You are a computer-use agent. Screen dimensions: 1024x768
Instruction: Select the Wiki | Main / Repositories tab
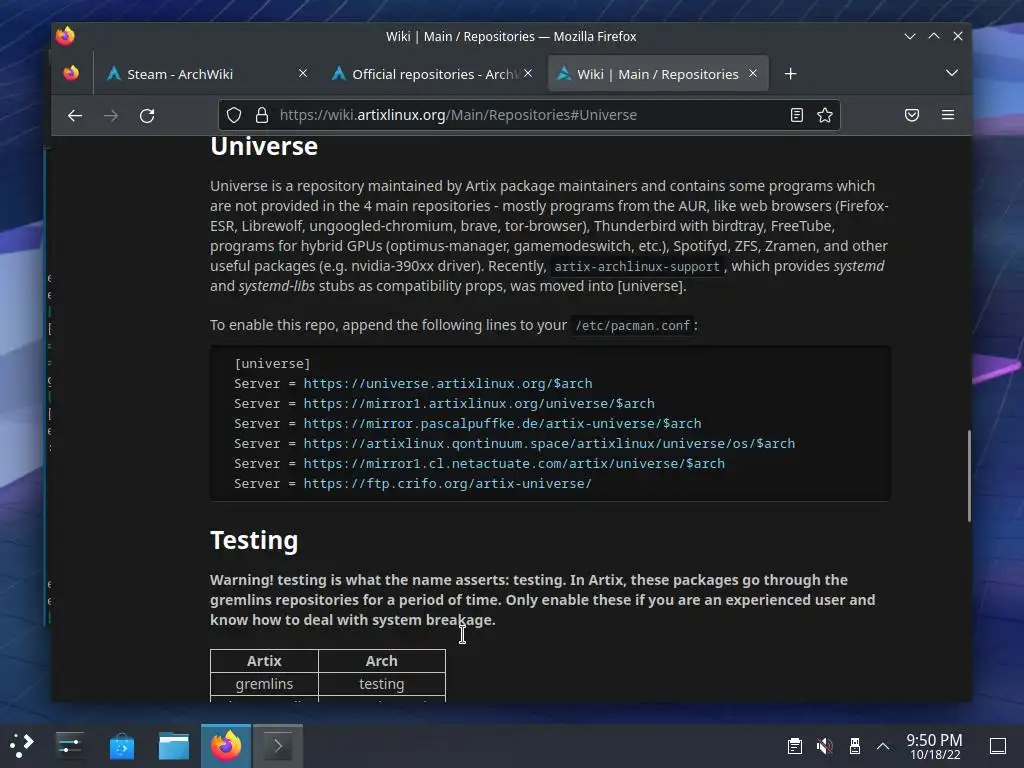658,74
